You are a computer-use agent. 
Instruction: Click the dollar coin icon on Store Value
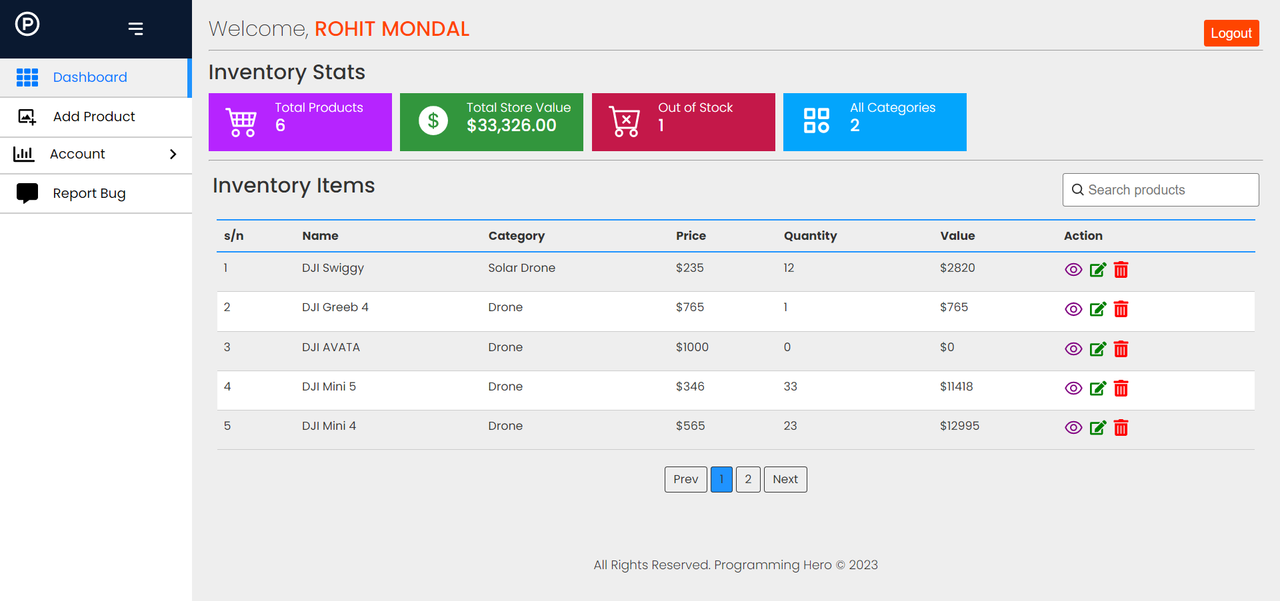[x=433, y=122]
